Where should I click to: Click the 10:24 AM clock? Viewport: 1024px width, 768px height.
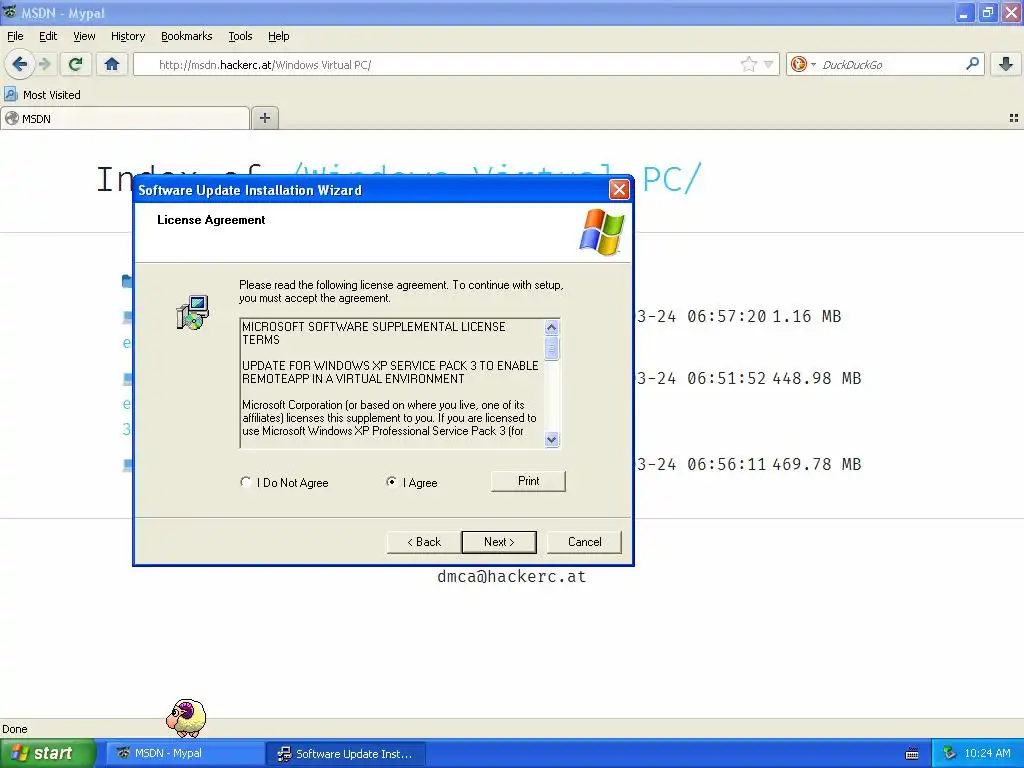pyautogui.click(x=987, y=753)
